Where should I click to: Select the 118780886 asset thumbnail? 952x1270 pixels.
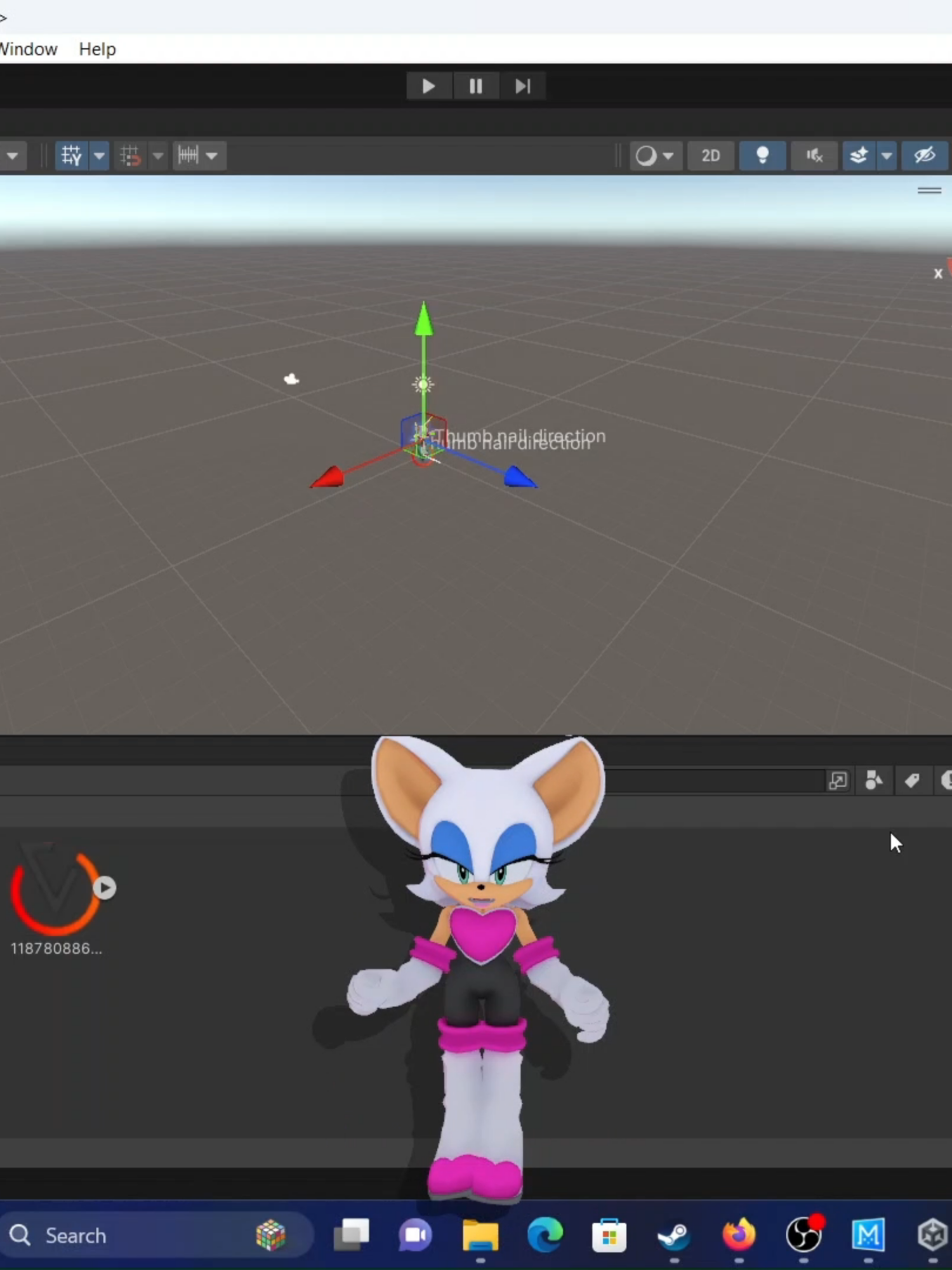tap(56, 889)
